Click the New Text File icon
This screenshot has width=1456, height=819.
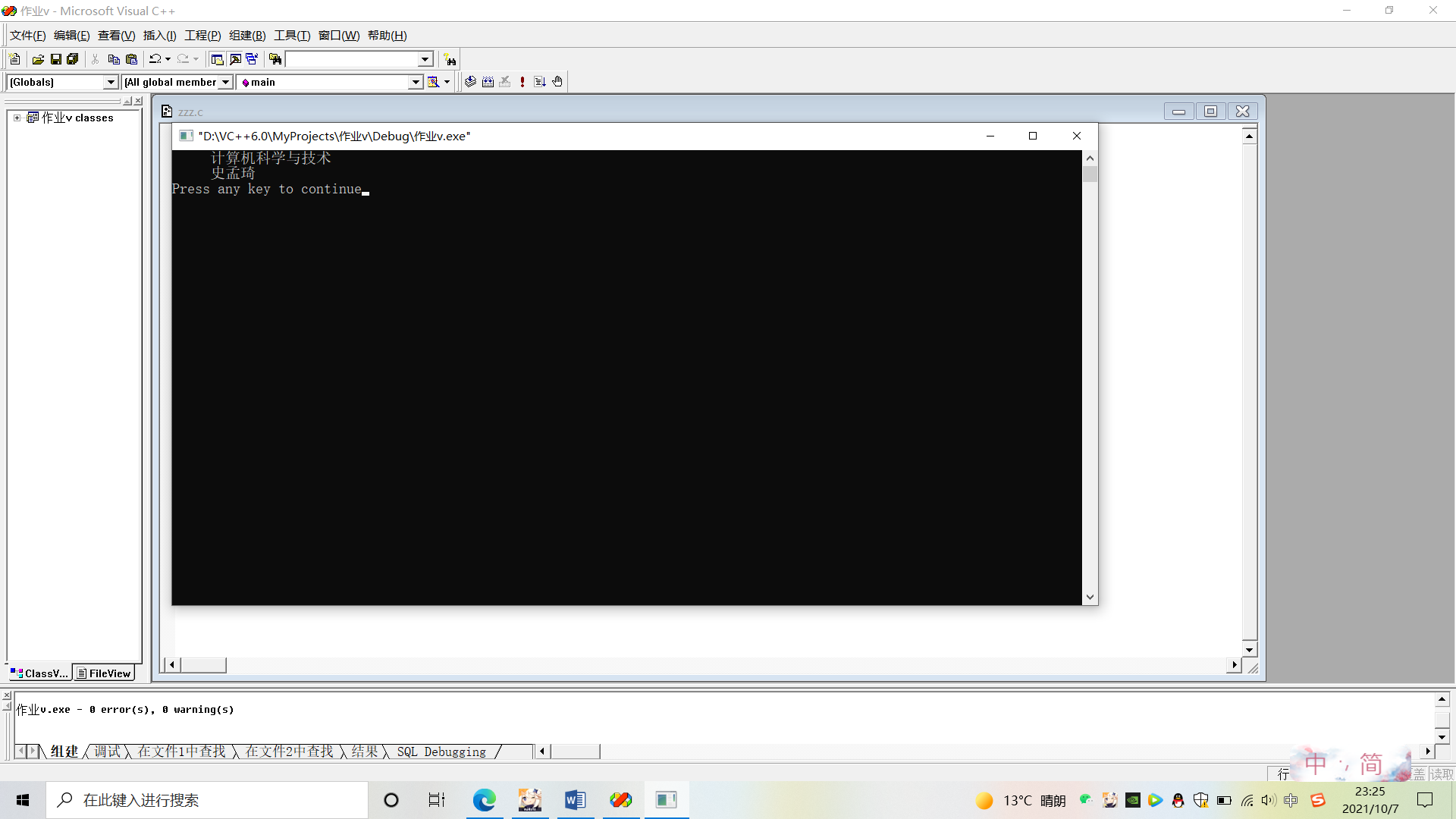(x=14, y=59)
